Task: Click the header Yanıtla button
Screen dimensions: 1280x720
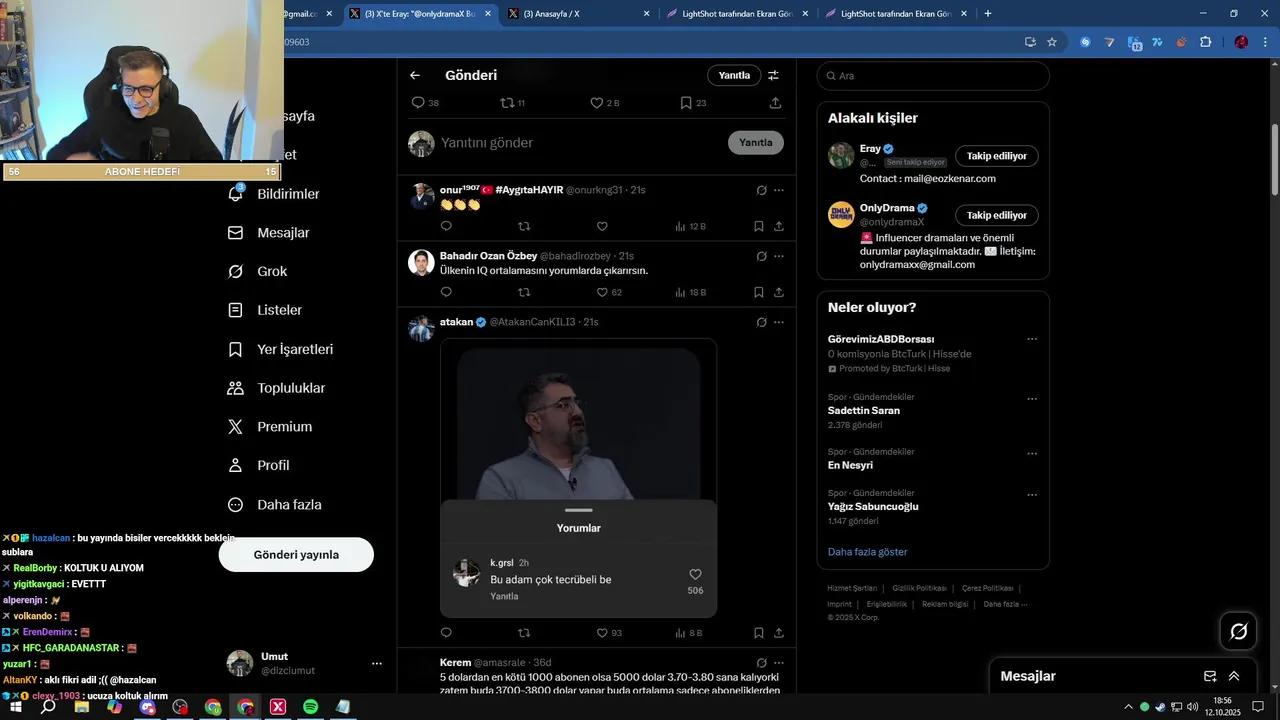Action: 734,75
